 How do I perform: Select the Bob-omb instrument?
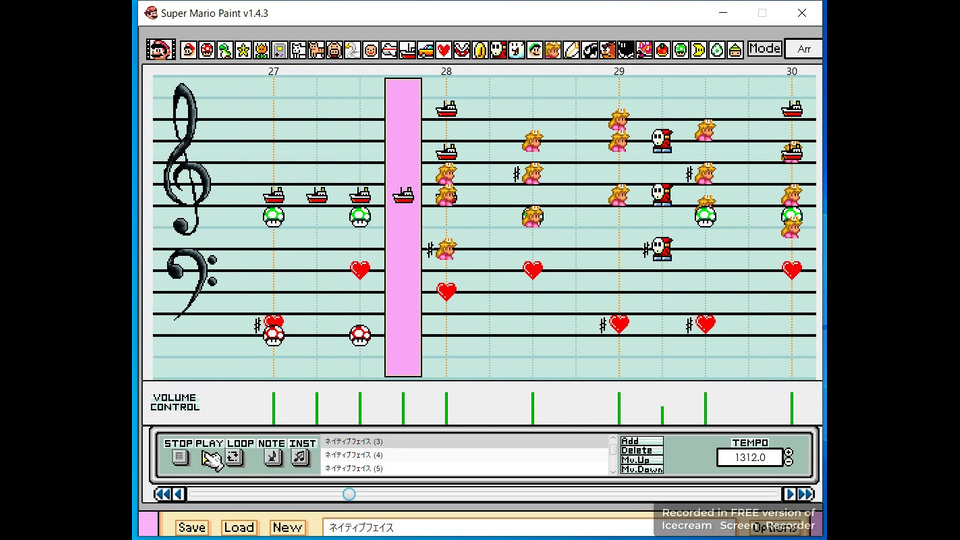[x=626, y=50]
